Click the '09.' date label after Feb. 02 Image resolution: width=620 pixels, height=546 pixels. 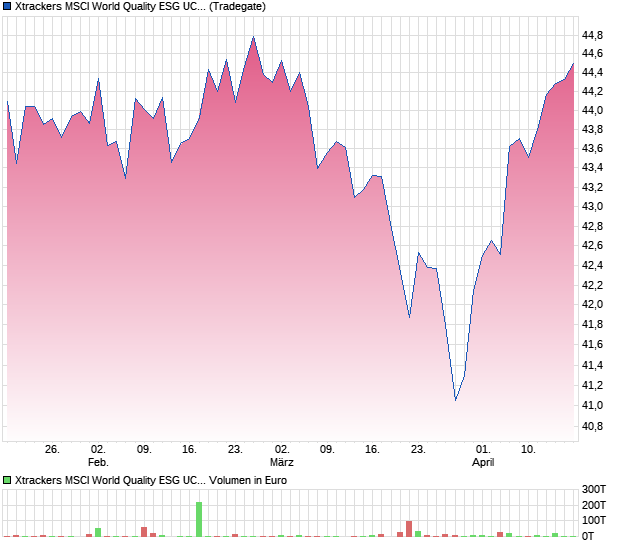pos(144,450)
